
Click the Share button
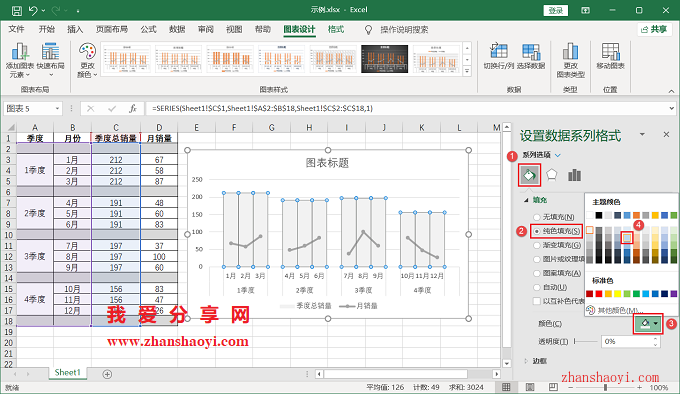coord(654,29)
